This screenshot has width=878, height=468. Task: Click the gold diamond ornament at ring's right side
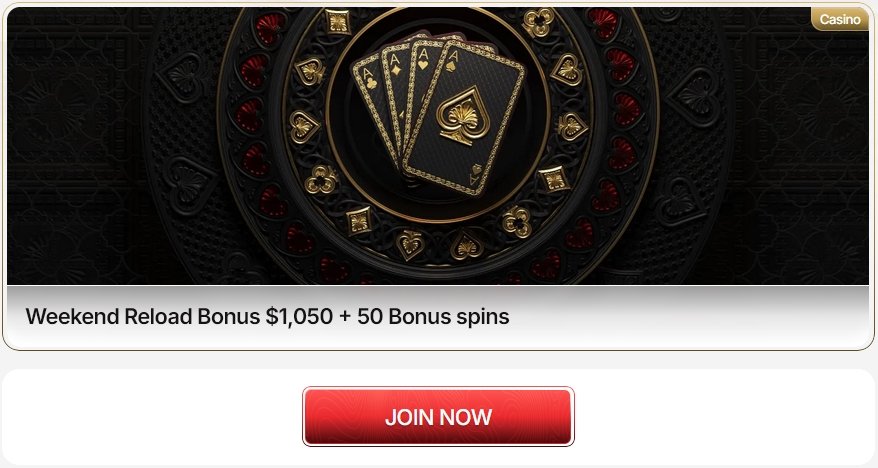[554, 179]
